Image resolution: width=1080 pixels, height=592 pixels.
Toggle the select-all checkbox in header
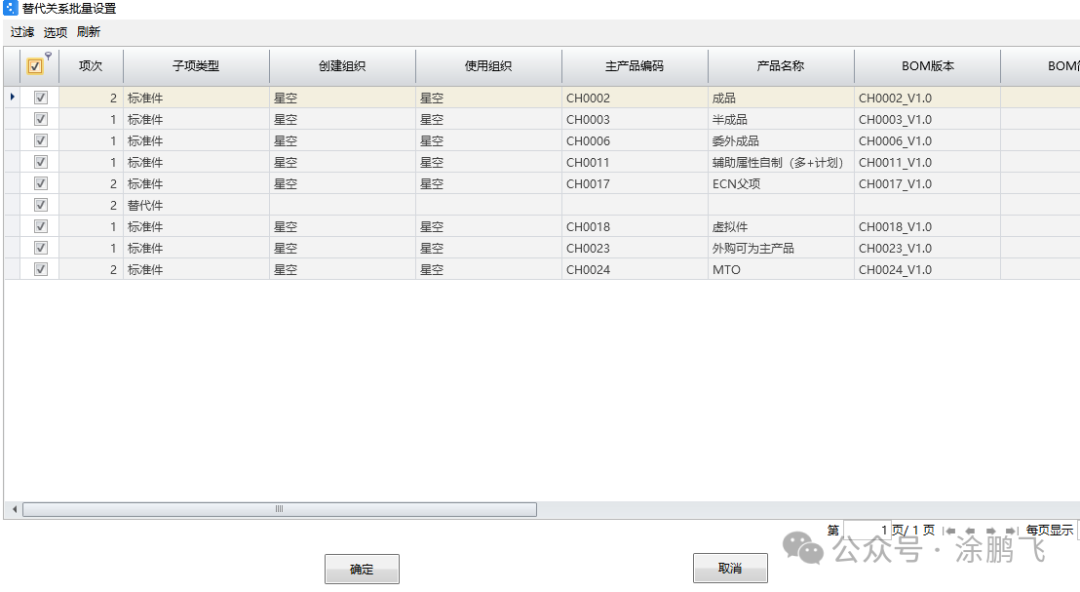coord(35,67)
